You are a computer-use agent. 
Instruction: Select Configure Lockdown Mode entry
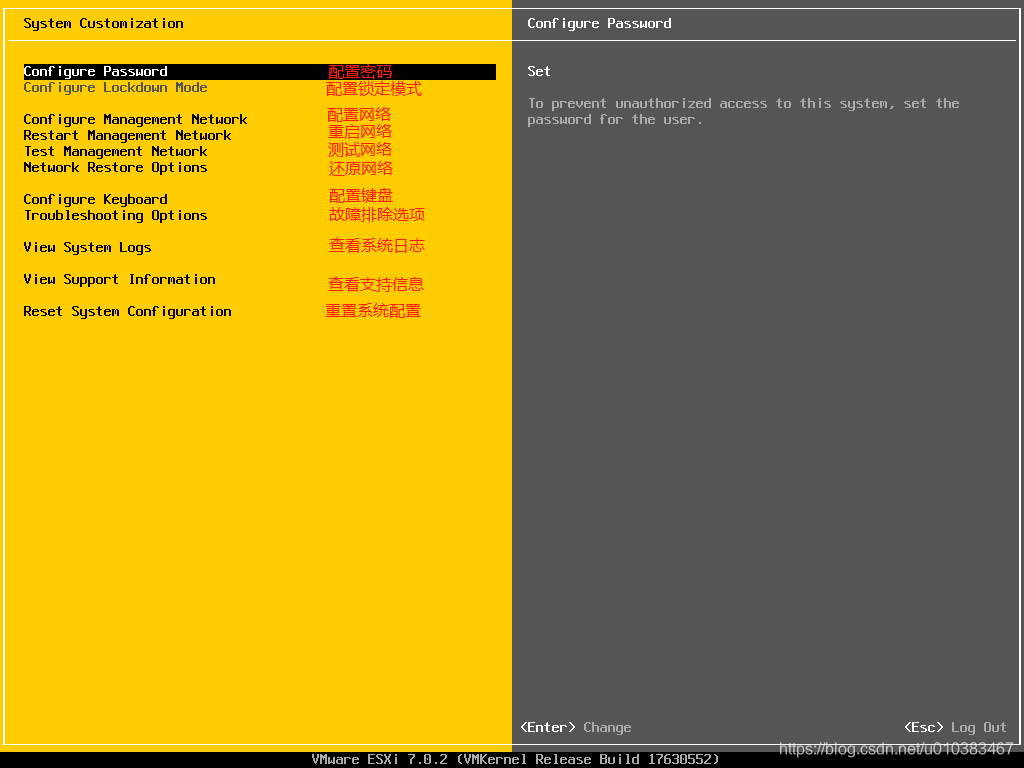point(115,88)
